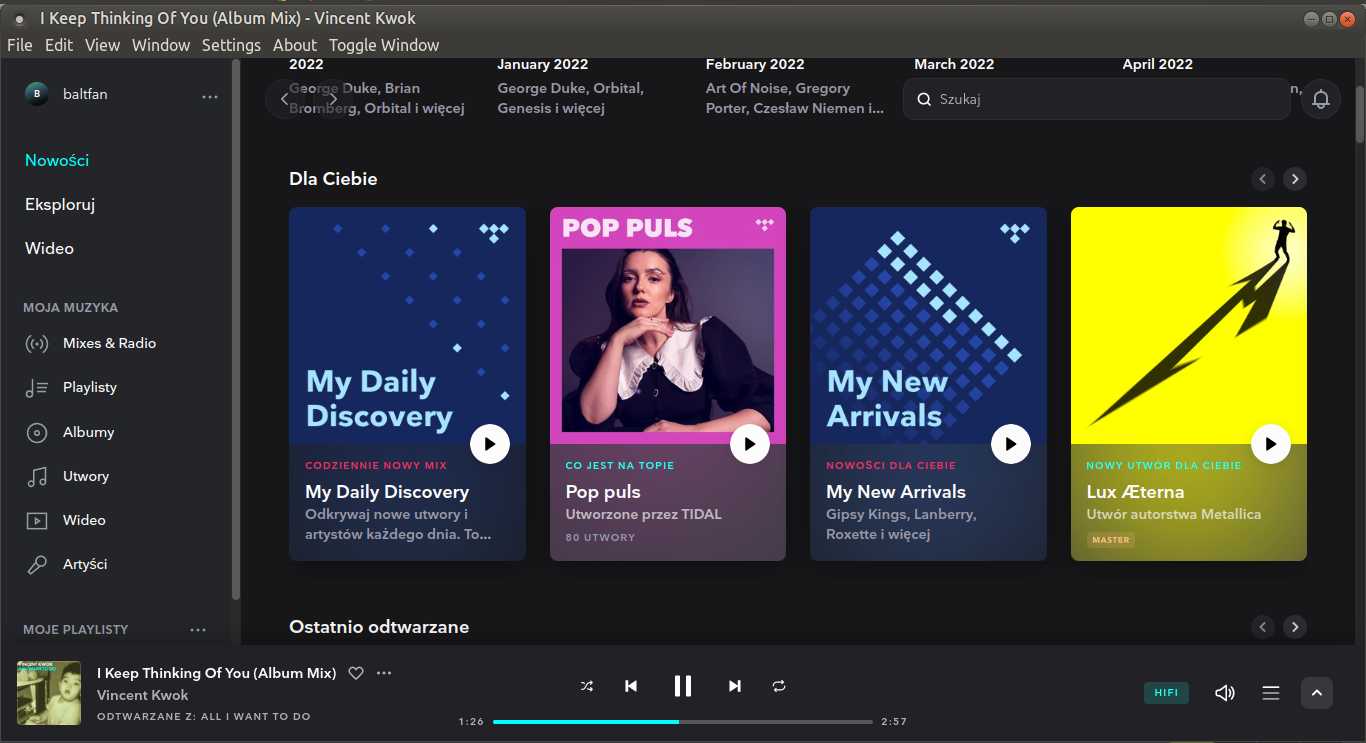Screen dimensions: 1366x743
Task: Toggle HIFI audio quality badge
Action: pyautogui.click(x=1166, y=693)
